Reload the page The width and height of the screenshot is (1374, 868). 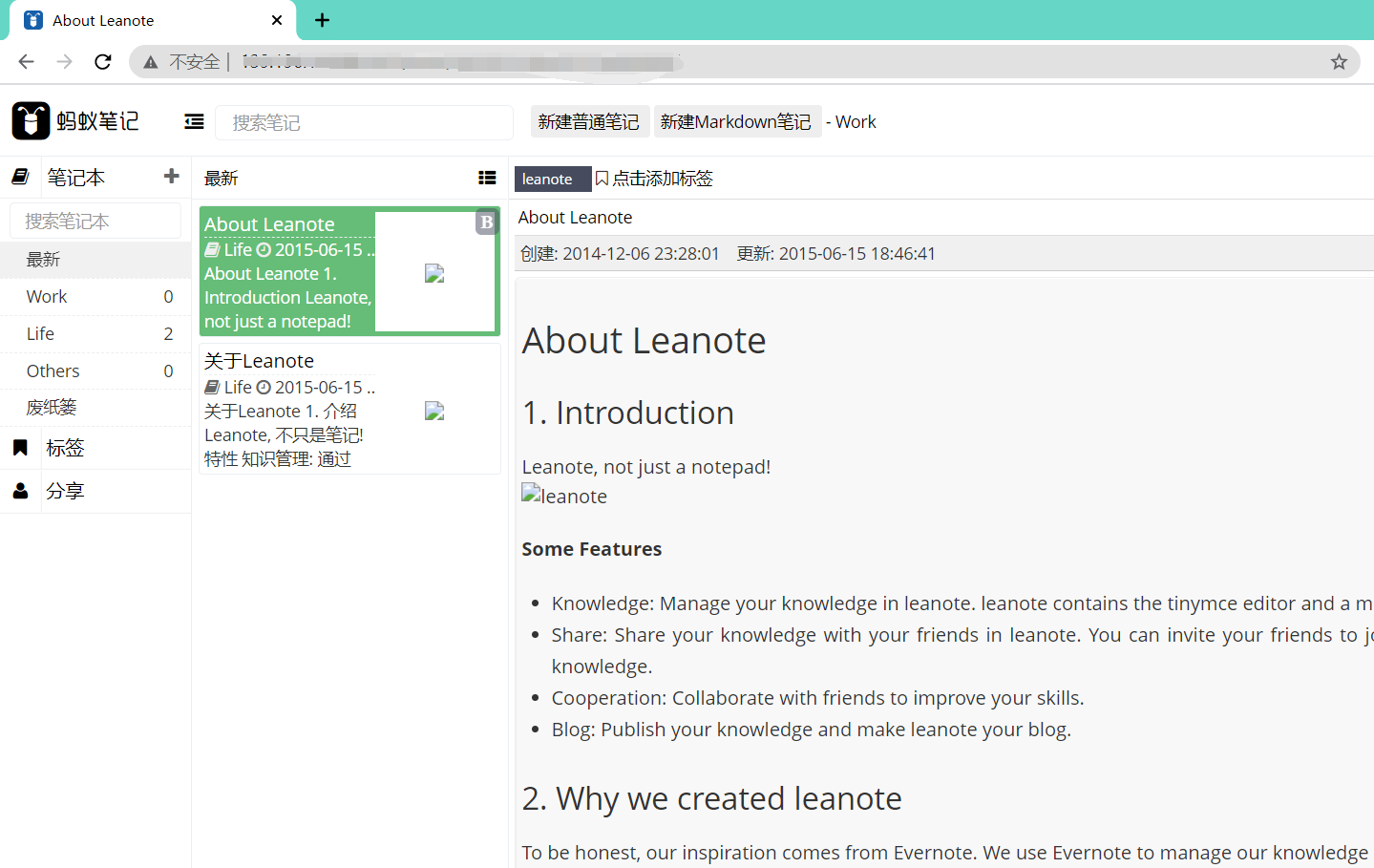[103, 62]
